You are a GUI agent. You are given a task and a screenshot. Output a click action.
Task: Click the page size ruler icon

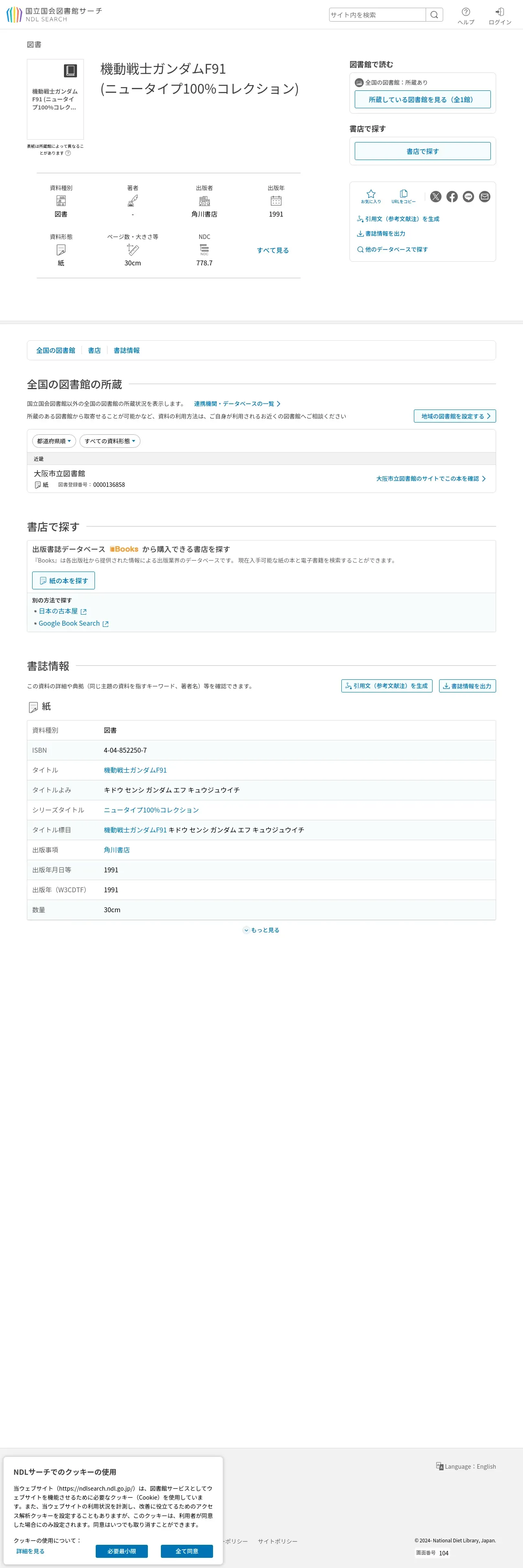pos(133,250)
